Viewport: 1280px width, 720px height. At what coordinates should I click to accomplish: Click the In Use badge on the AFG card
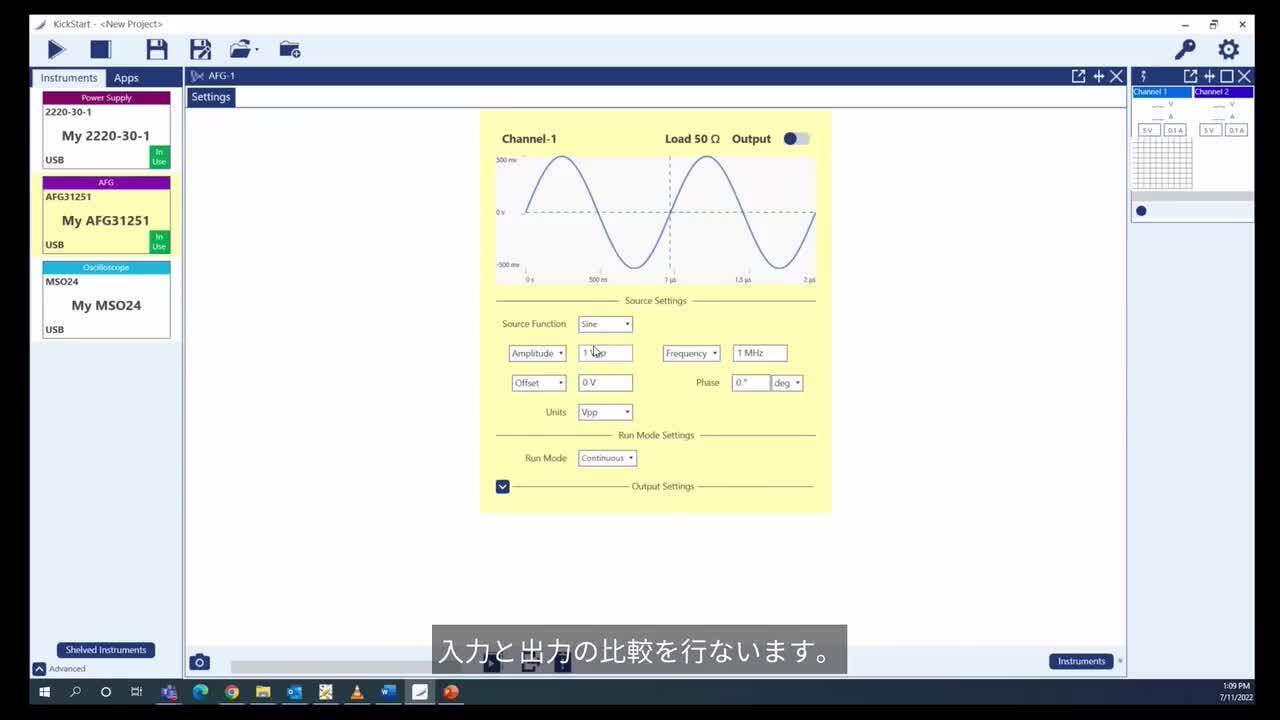pos(159,242)
